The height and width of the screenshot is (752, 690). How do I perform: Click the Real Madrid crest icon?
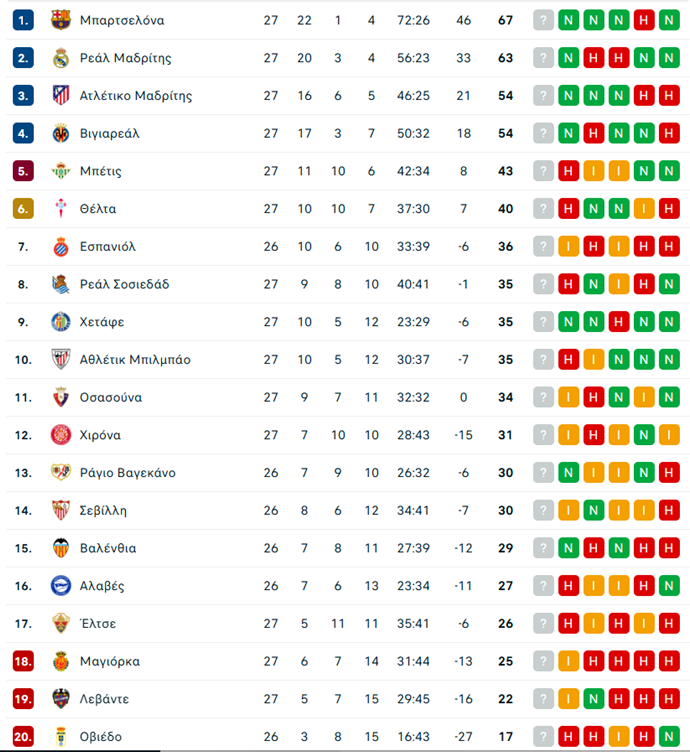point(61,58)
